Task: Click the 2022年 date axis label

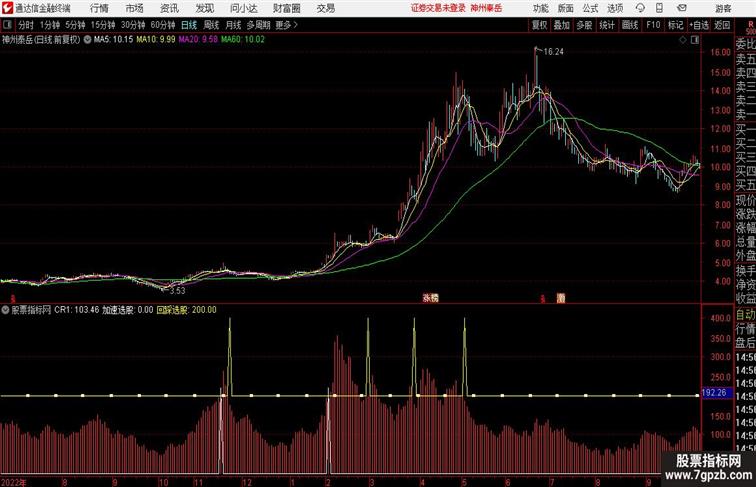Action: [x=14, y=482]
